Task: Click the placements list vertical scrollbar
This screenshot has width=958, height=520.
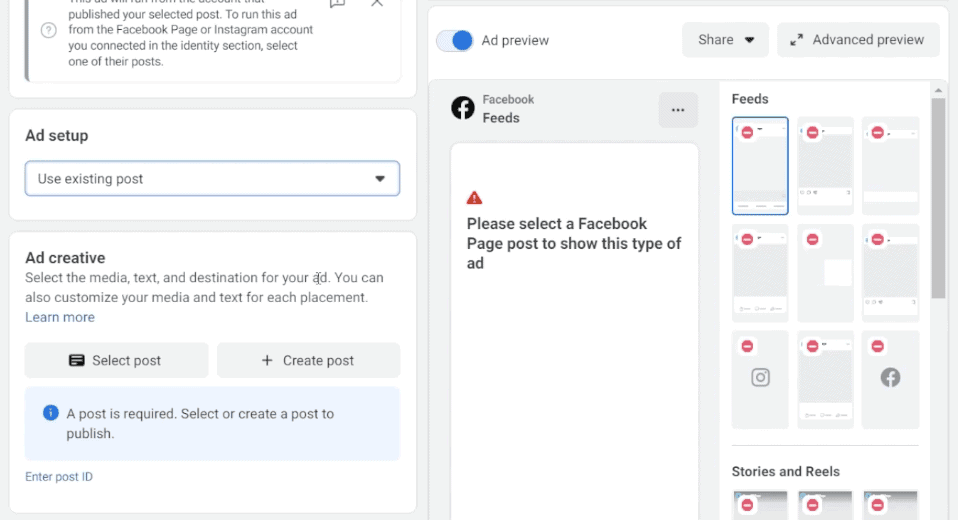Action: click(937, 200)
